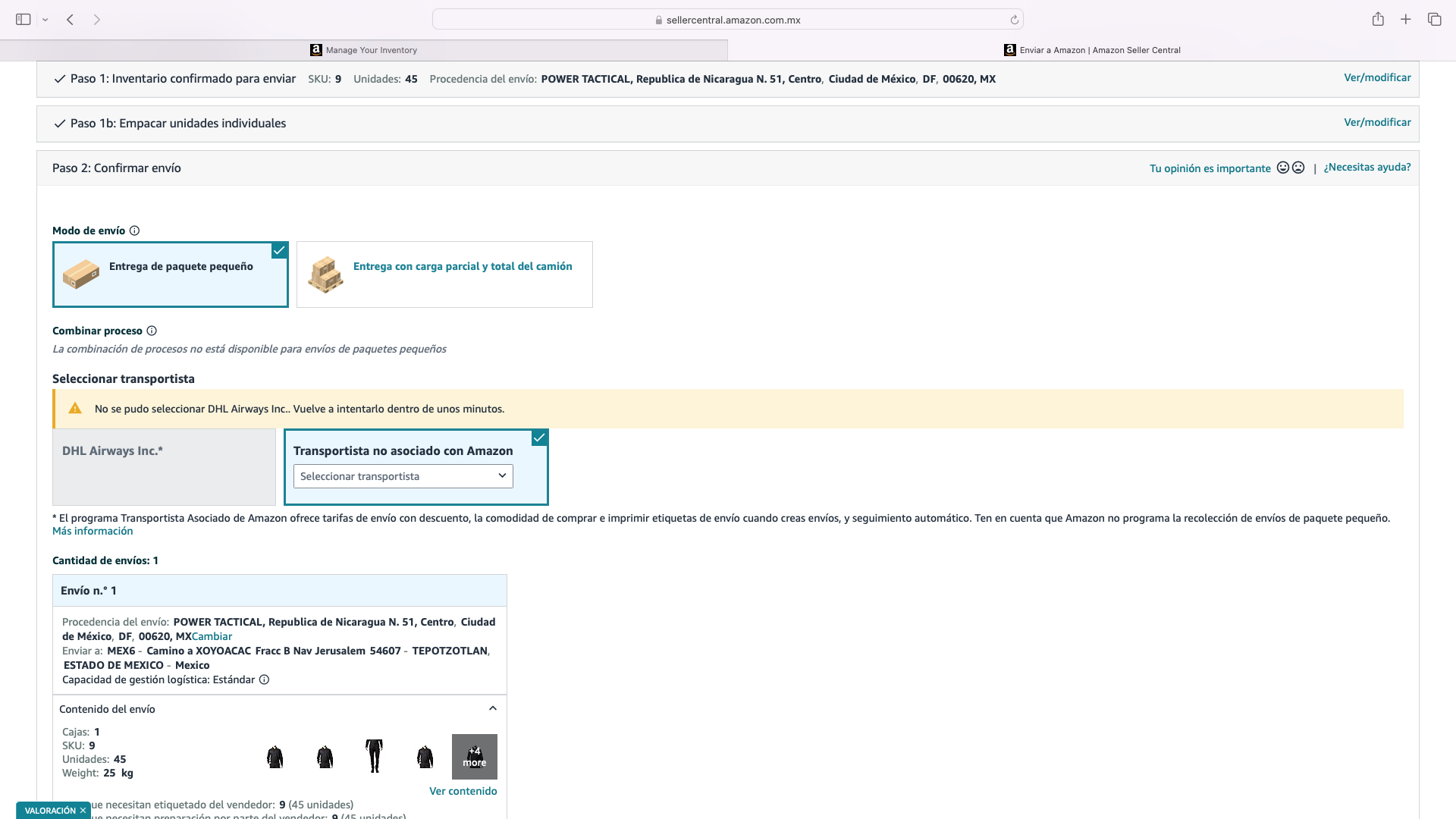Close the VALORACIÓN feedback badge
This screenshot has height=819, width=1456.
(83, 811)
